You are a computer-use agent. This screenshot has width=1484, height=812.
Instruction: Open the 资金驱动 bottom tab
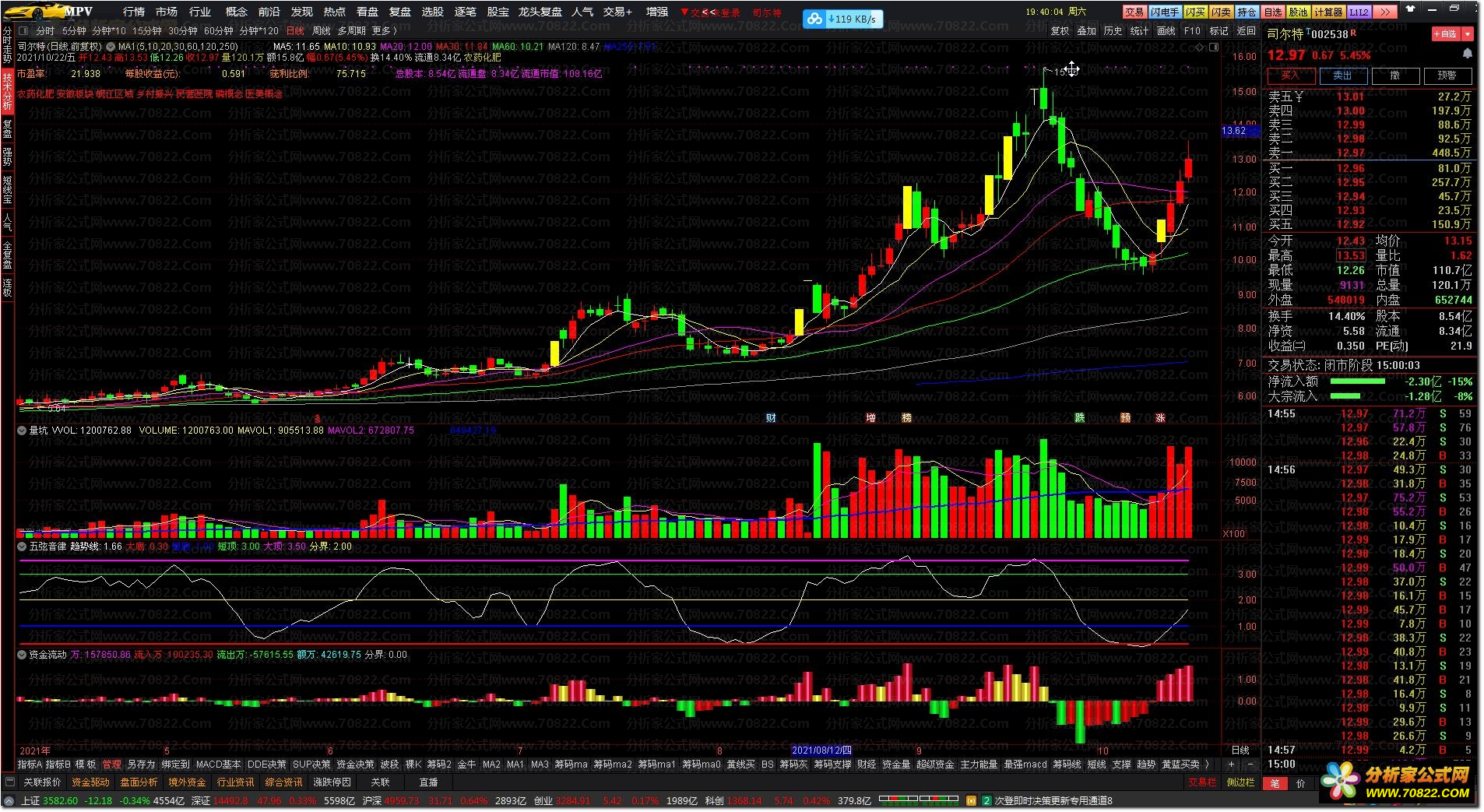pos(90,782)
